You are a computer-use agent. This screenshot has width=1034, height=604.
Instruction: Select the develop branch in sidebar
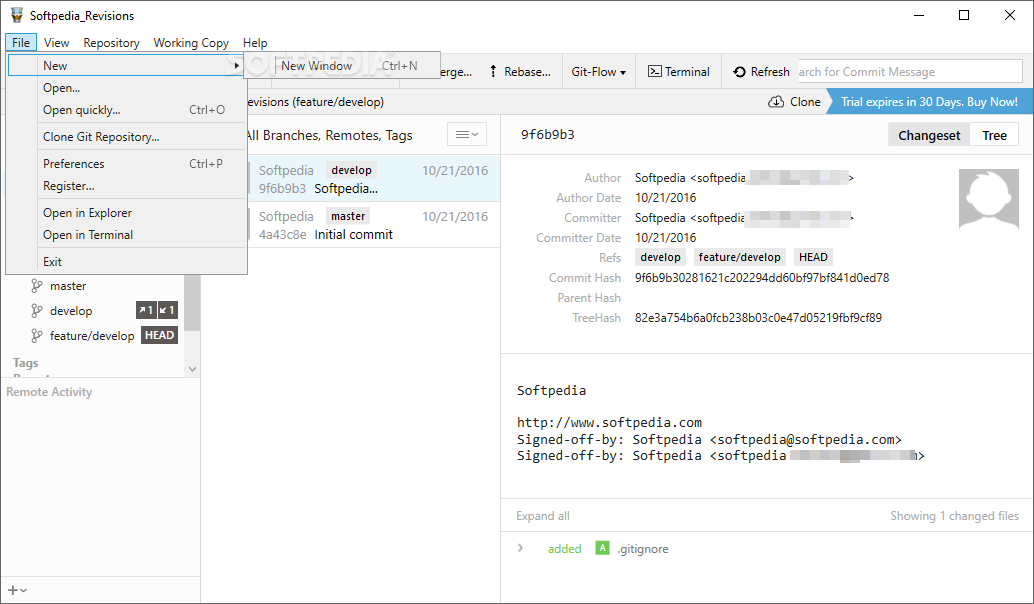point(71,311)
